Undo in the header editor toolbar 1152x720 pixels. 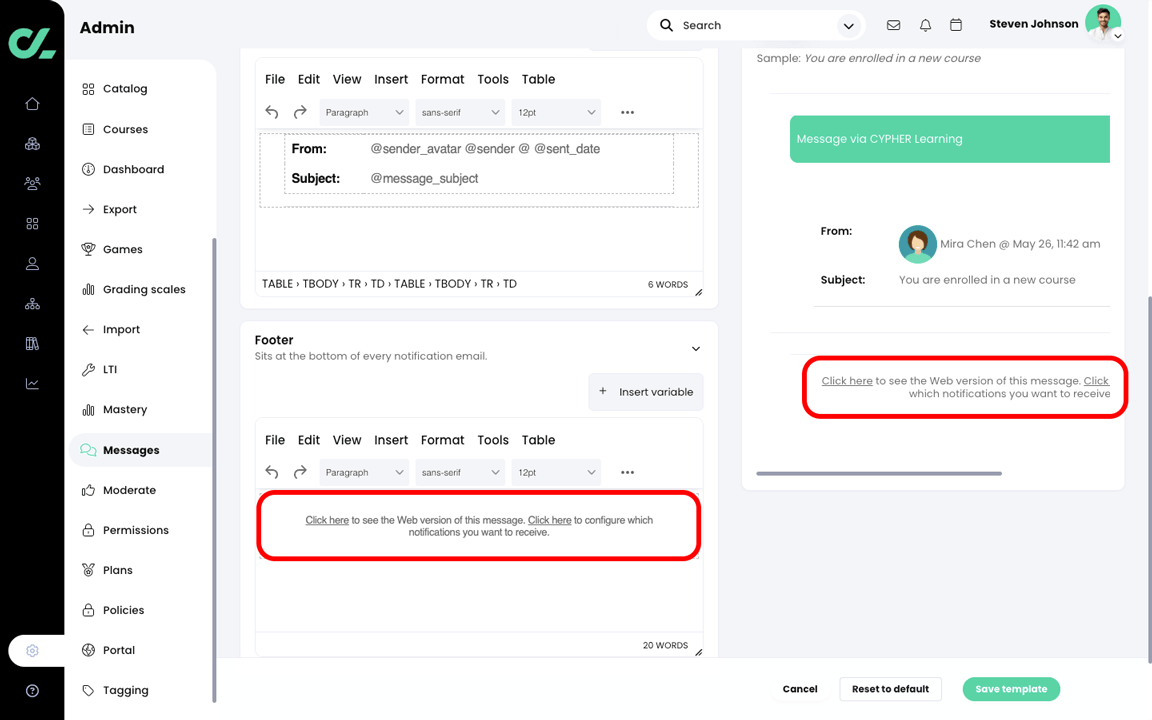pyautogui.click(x=272, y=112)
